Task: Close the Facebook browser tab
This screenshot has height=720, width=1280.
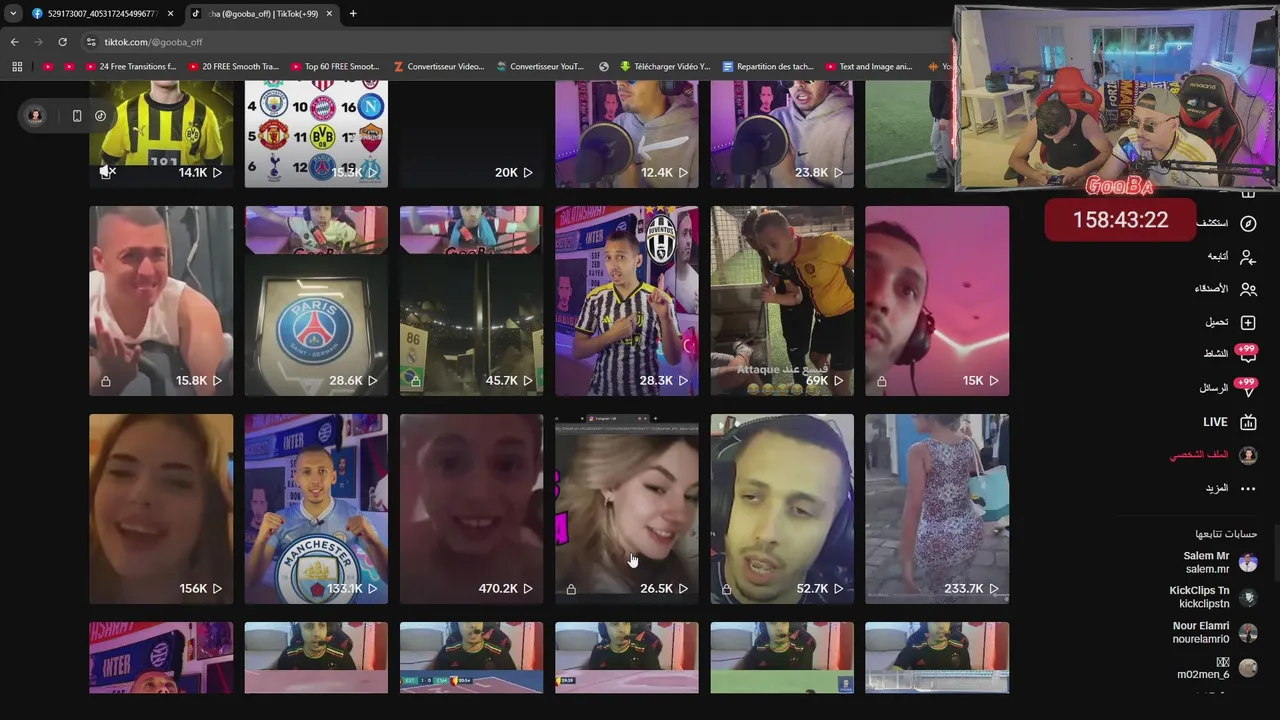Action: click(170, 14)
